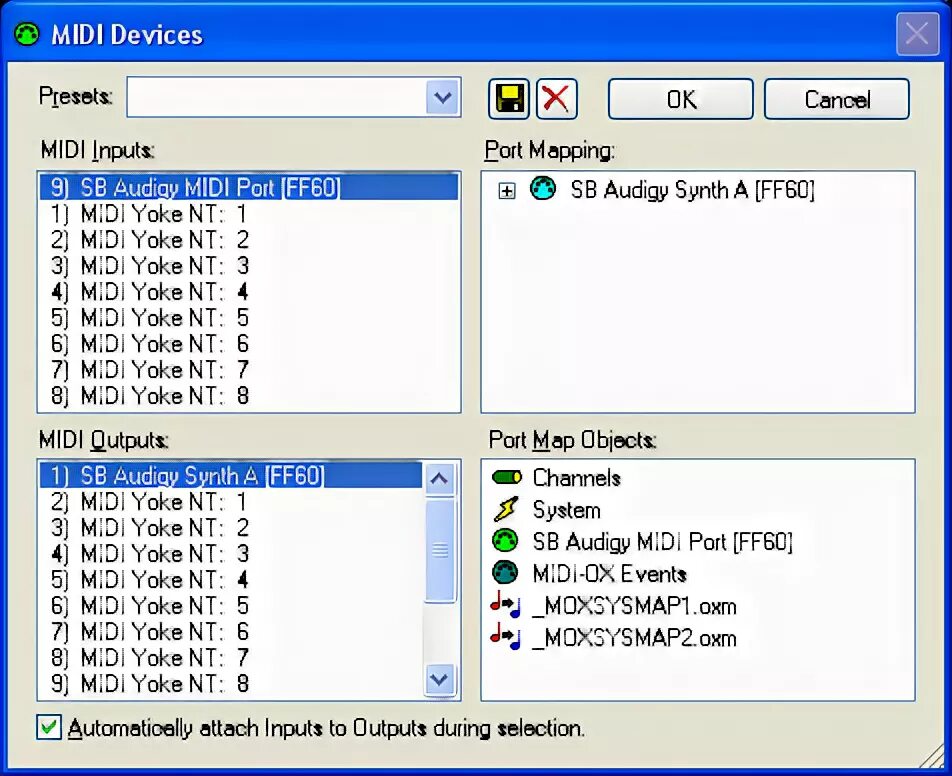Select output 6) MIDI Yoke NT: 5
The width and height of the screenshot is (952, 776).
(x=231, y=606)
